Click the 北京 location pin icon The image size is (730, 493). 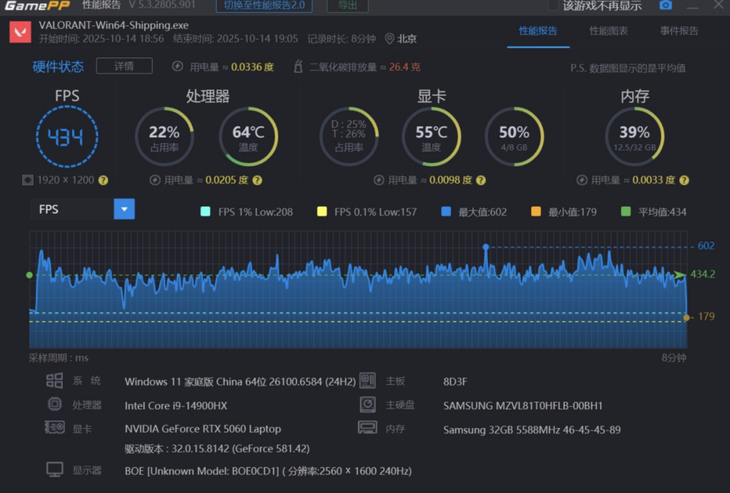[x=389, y=39]
